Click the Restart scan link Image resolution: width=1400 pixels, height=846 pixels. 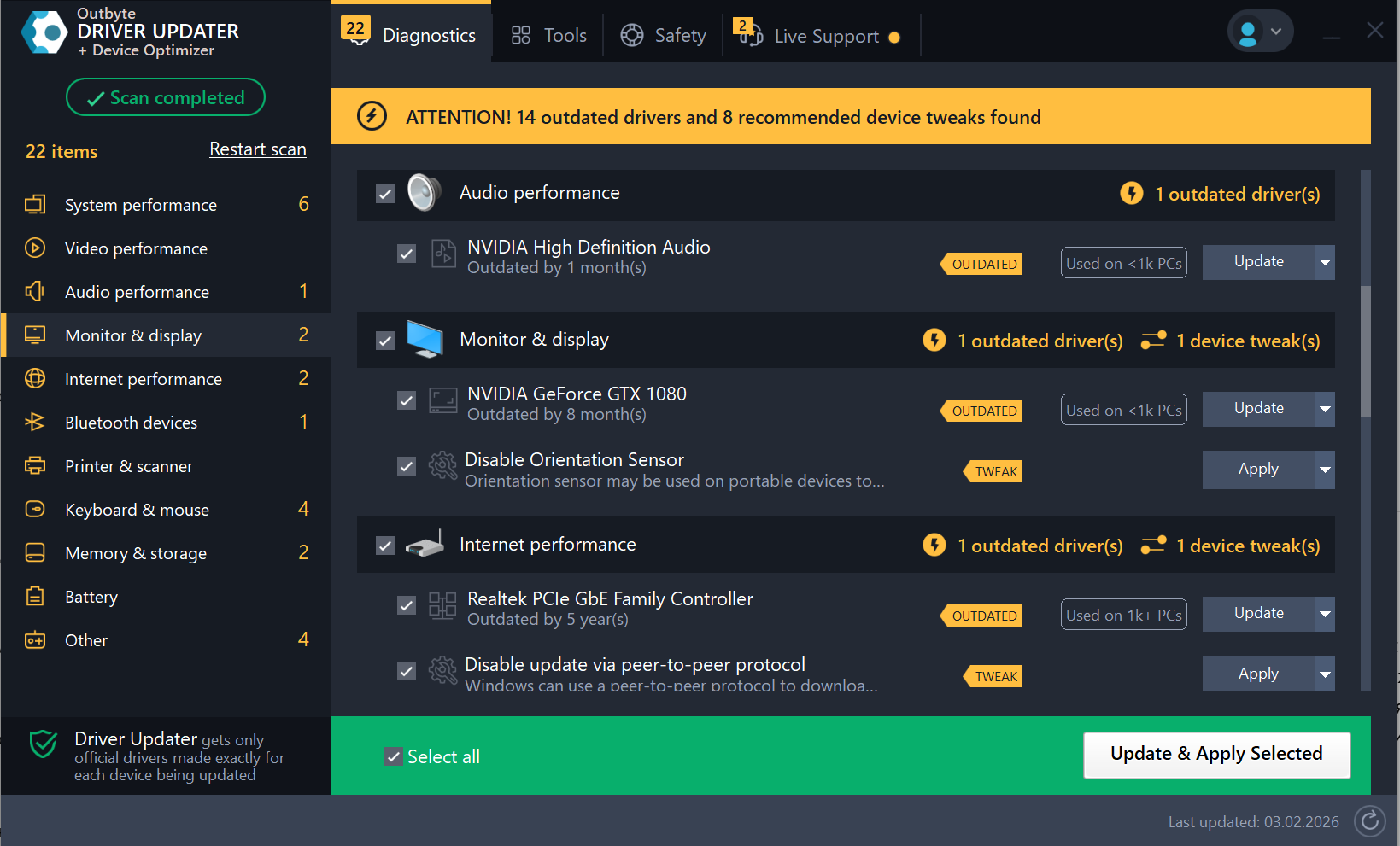click(x=258, y=149)
